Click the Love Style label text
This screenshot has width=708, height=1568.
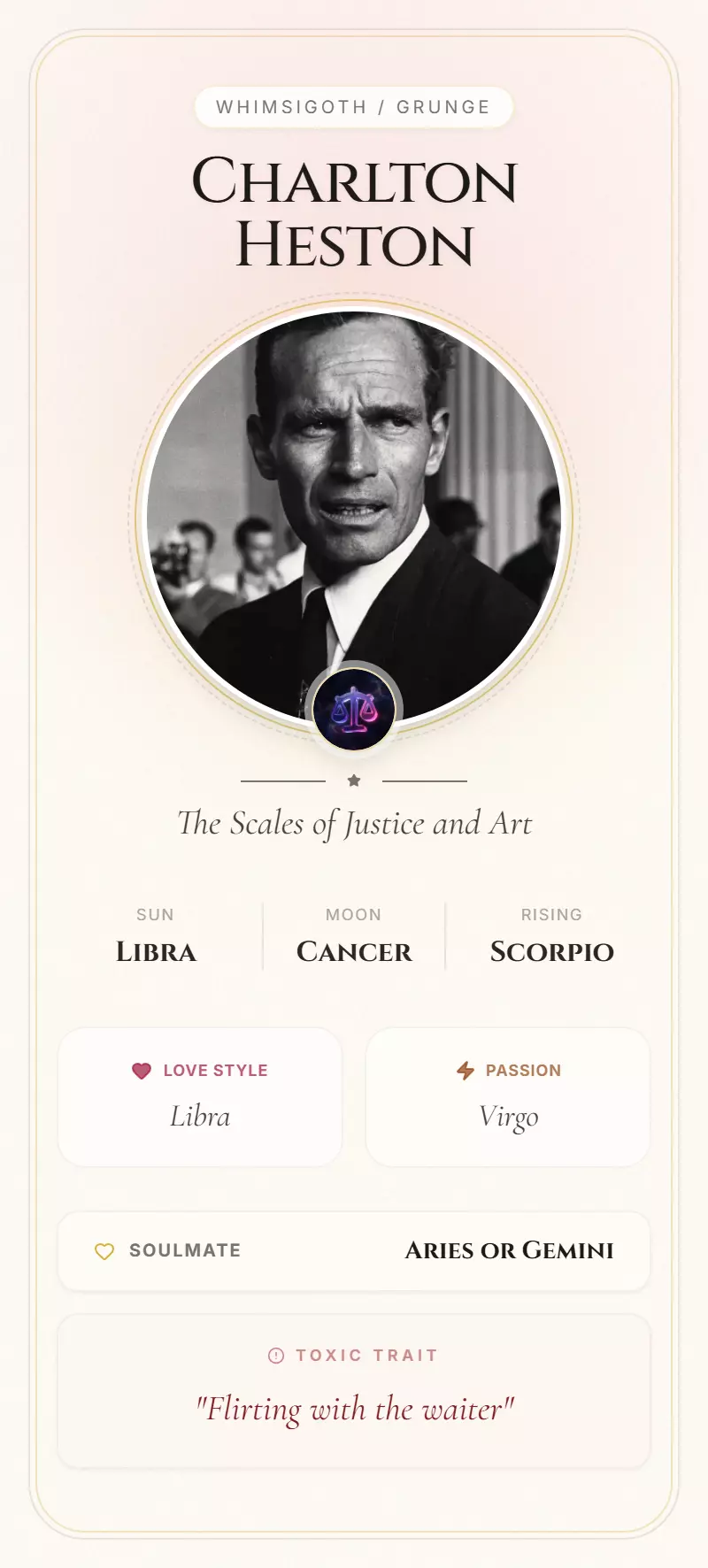click(215, 1071)
